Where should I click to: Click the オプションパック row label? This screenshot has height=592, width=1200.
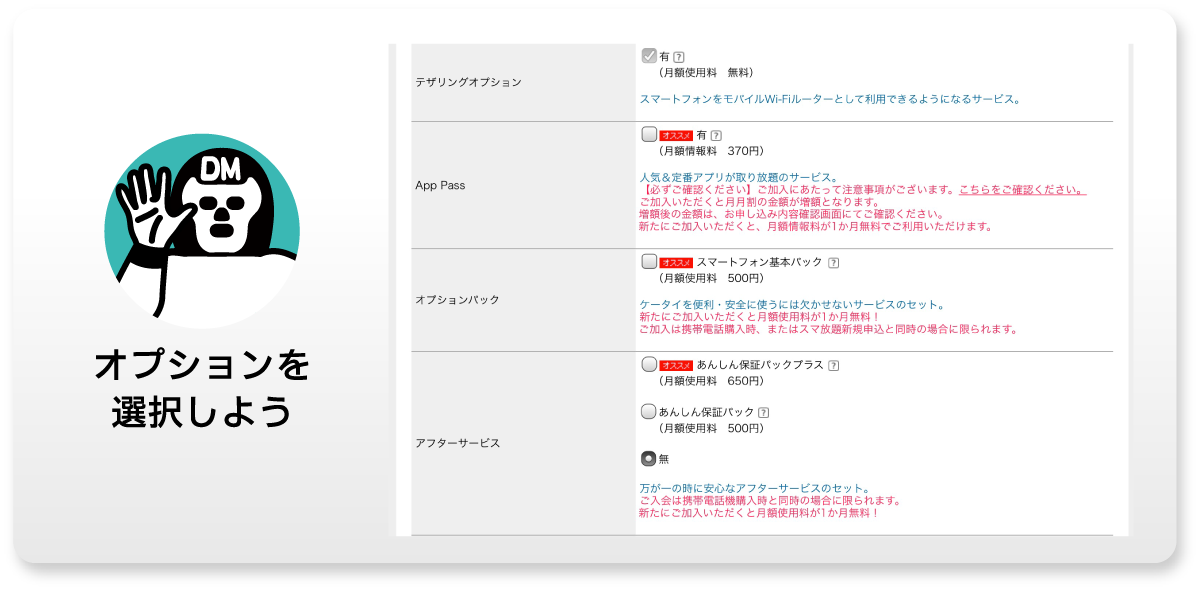pos(457,299)
